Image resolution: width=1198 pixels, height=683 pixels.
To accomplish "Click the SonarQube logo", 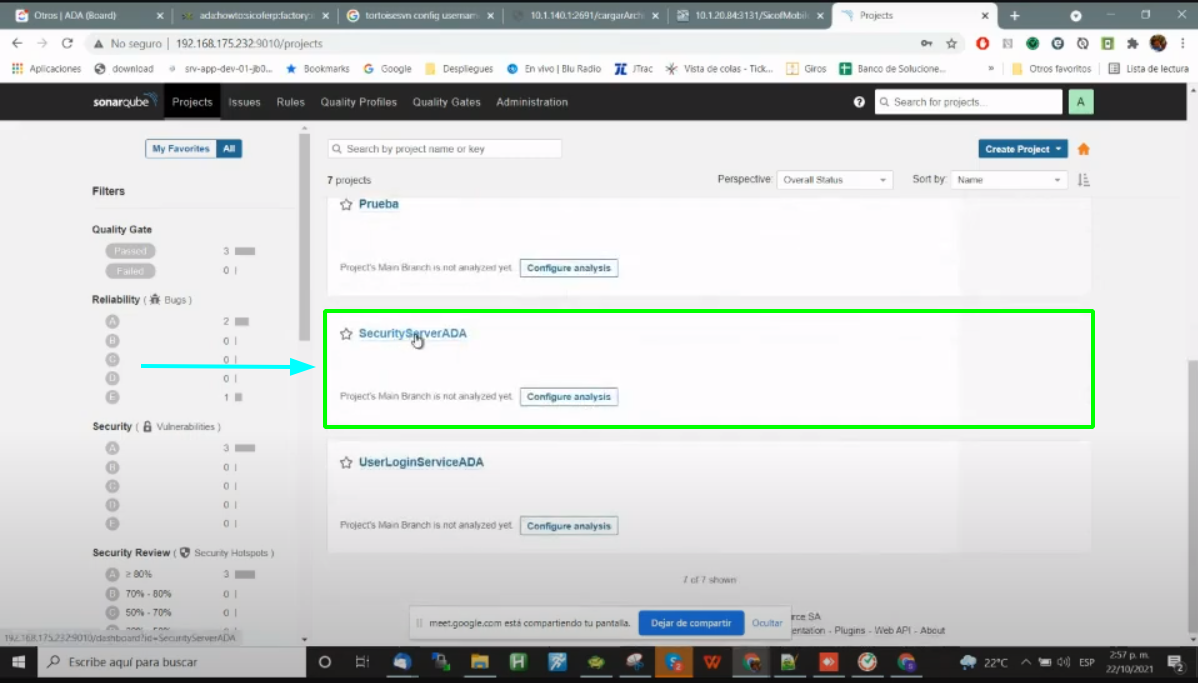I will (127, 102).
